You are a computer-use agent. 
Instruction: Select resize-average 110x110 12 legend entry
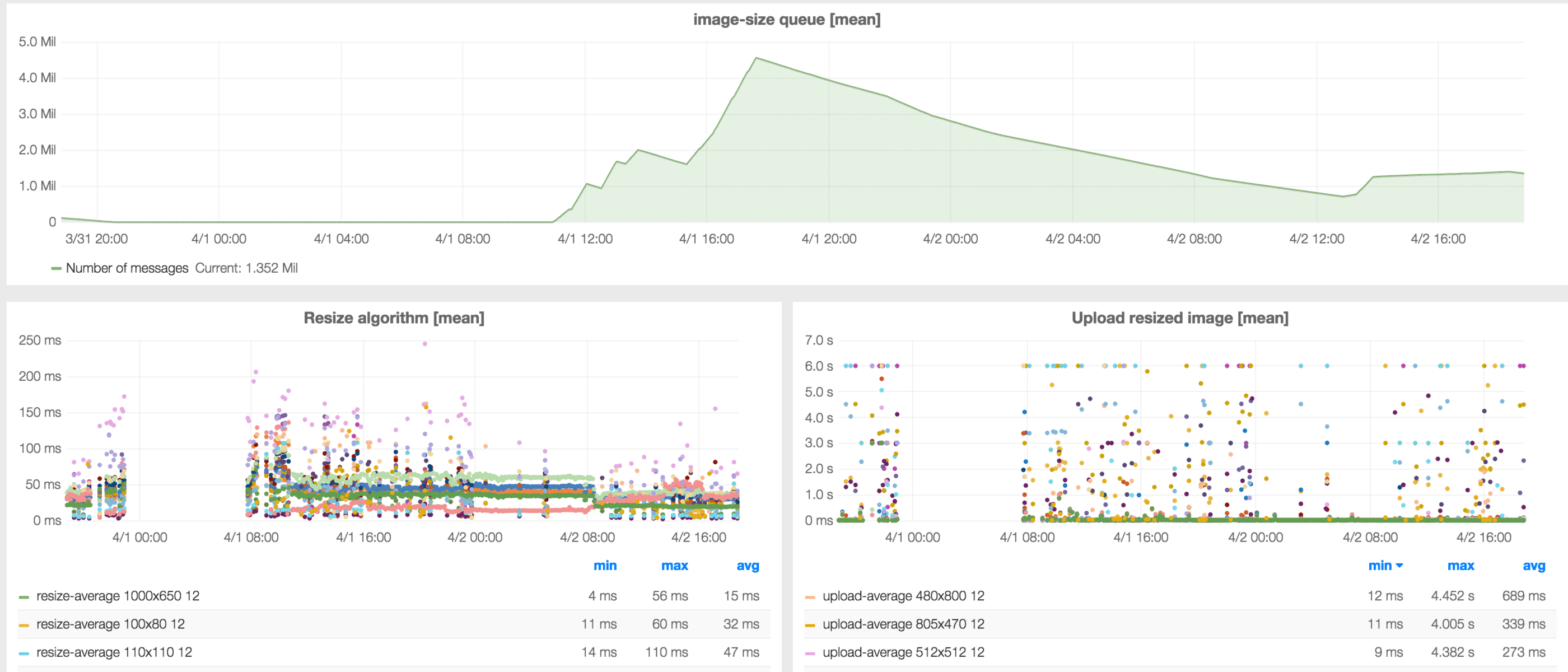point(114,652)
